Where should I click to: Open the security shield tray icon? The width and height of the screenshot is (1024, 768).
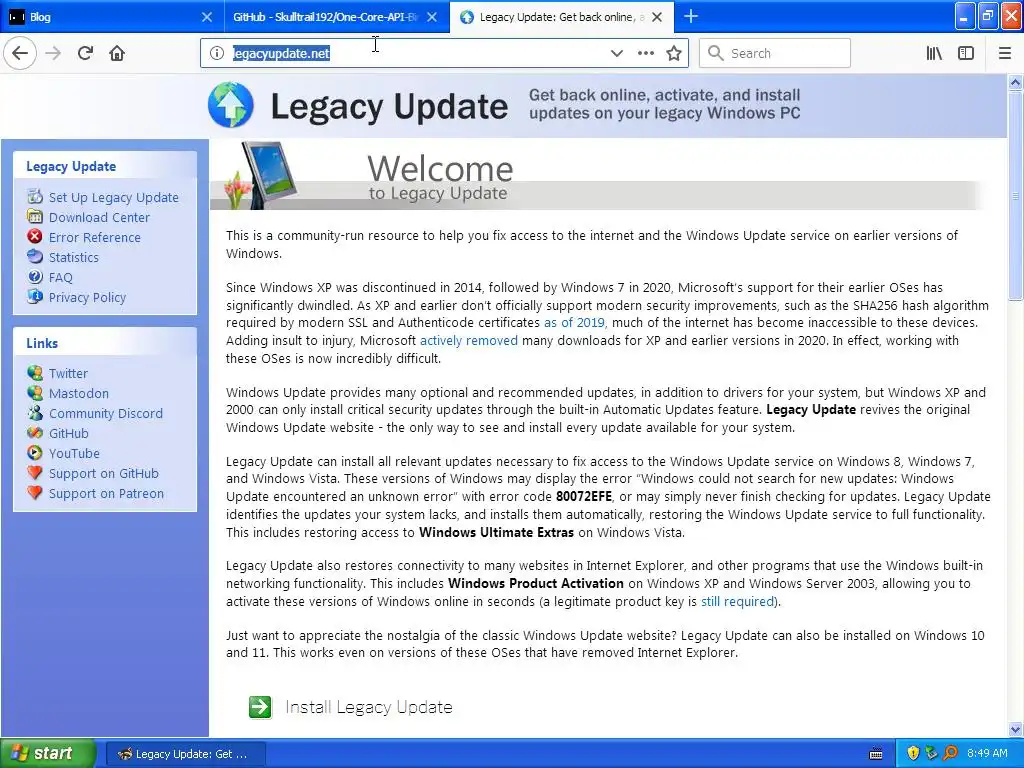[x=913, y=753]
